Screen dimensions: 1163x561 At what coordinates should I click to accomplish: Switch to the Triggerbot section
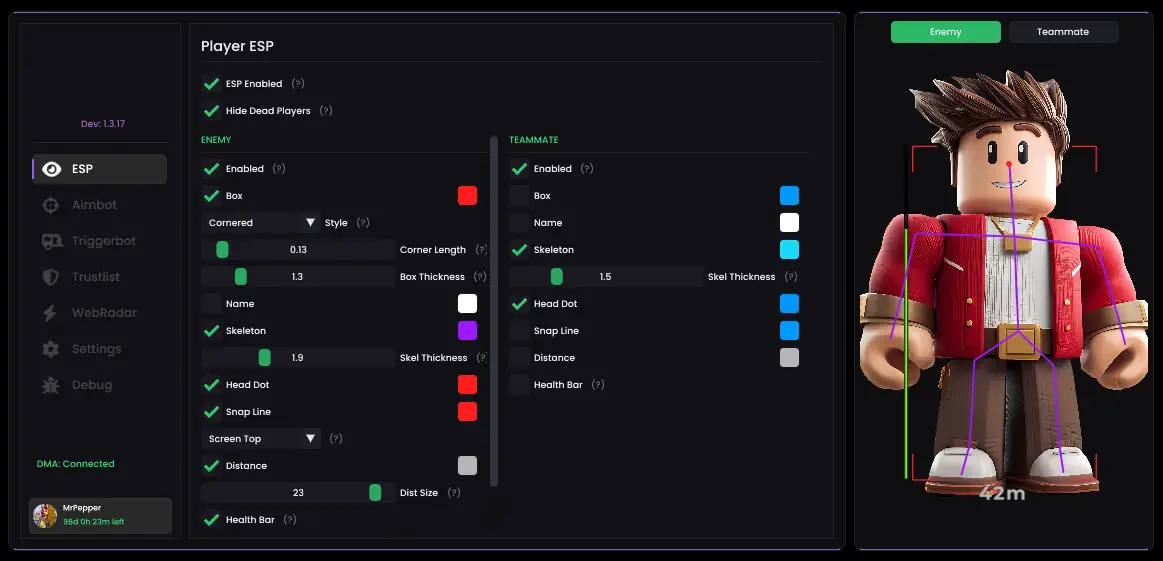click(x=99, y=241)
